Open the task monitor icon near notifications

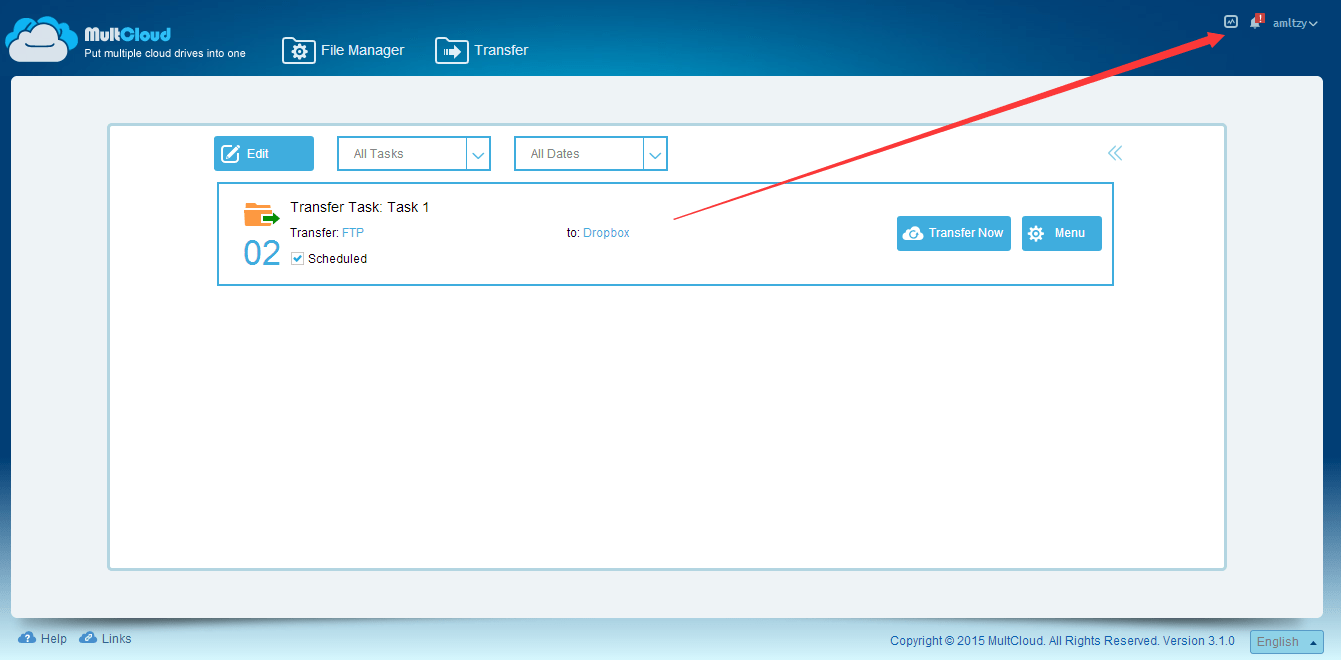[x=1230, y=21]
